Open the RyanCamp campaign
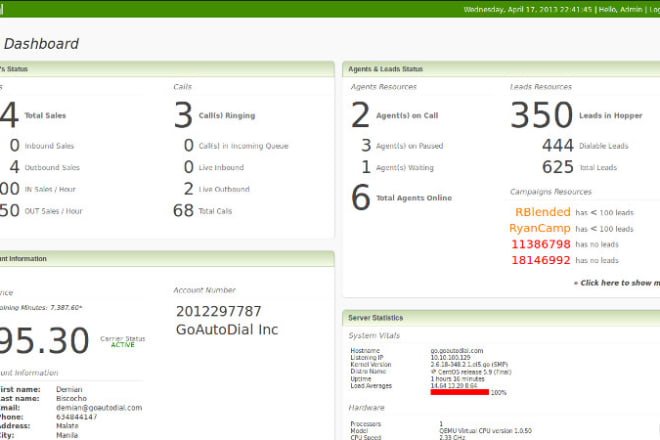The image size is (660, 440). point(539,228)
